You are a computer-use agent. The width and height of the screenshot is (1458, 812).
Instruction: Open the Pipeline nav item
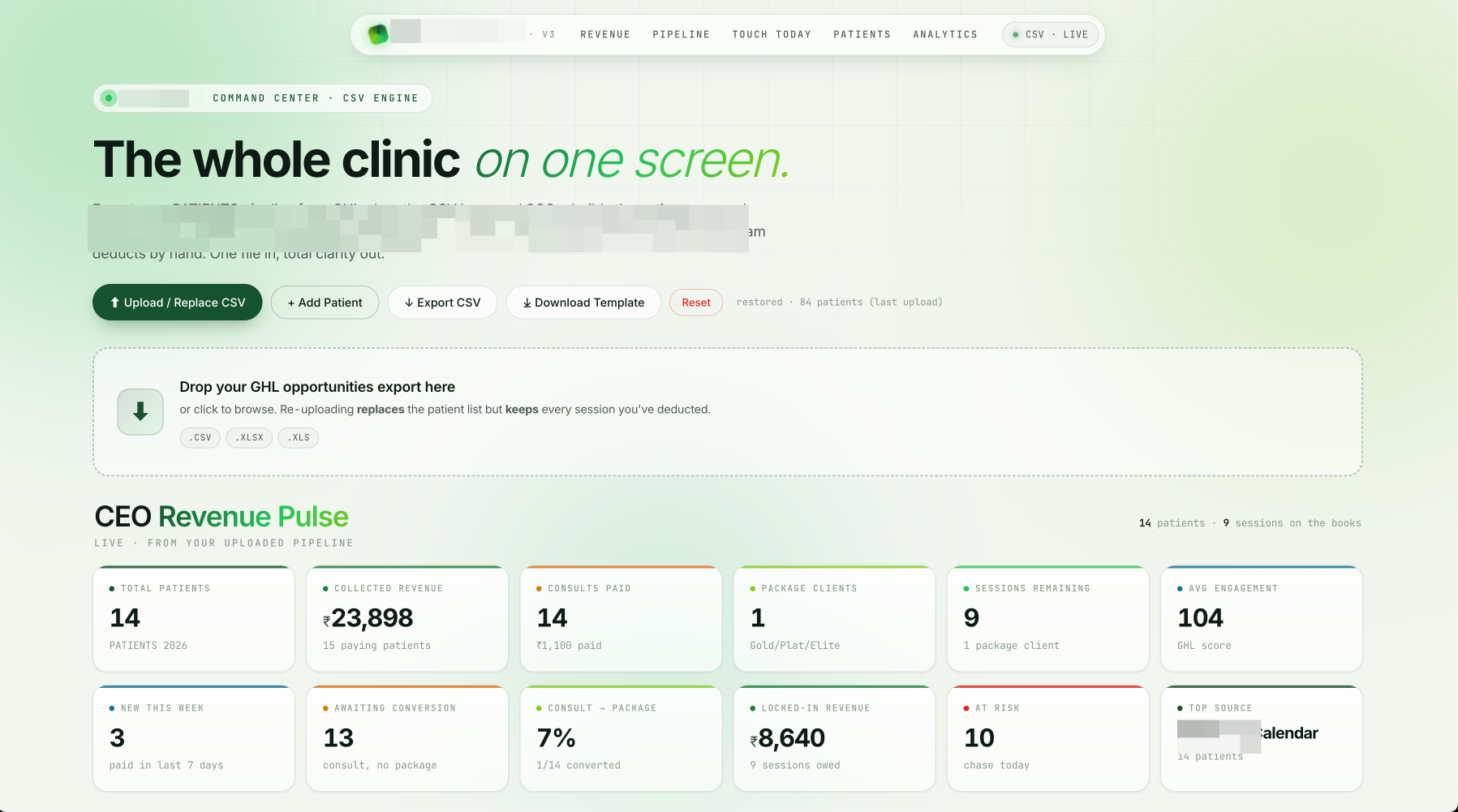pos(682,35)
